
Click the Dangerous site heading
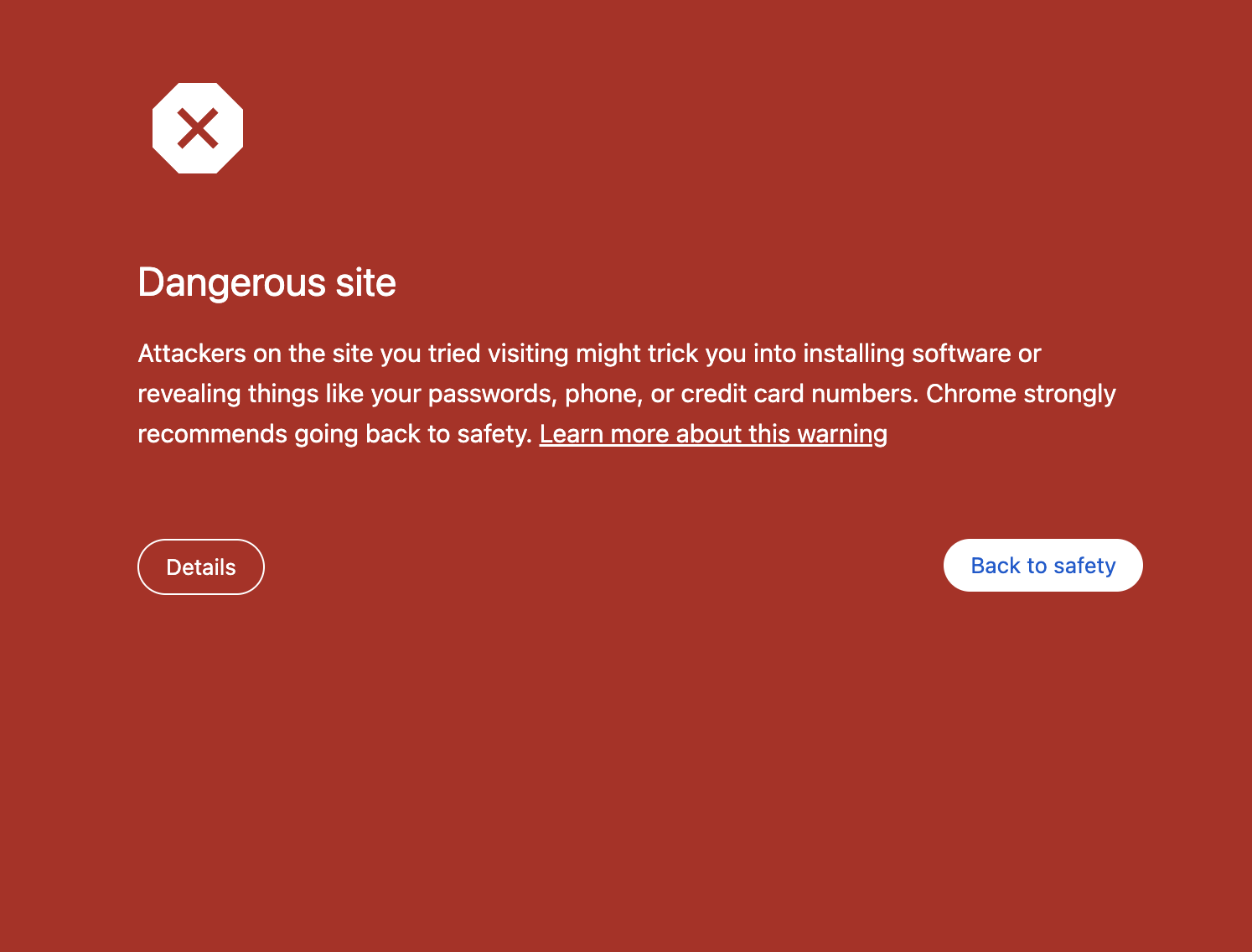pyautogui.click(x=266, y=282)
